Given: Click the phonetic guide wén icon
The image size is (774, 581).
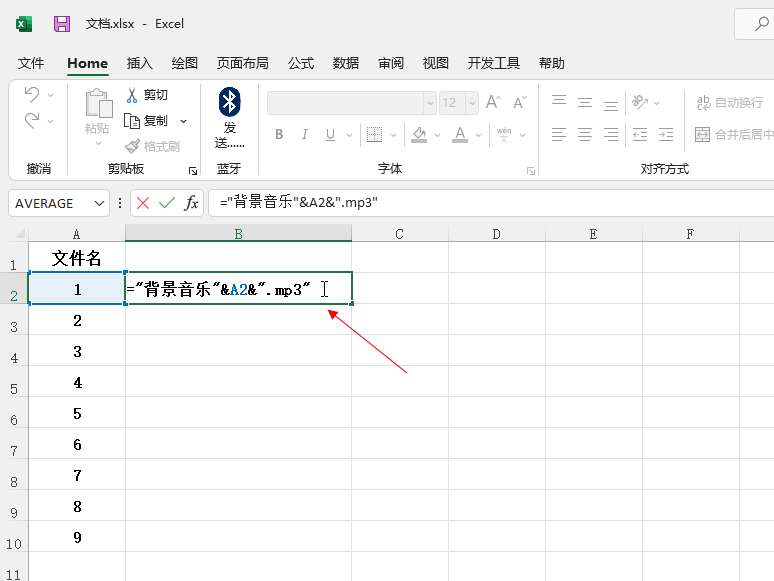Looking at the screenshot, I should [x=504, y=134].
